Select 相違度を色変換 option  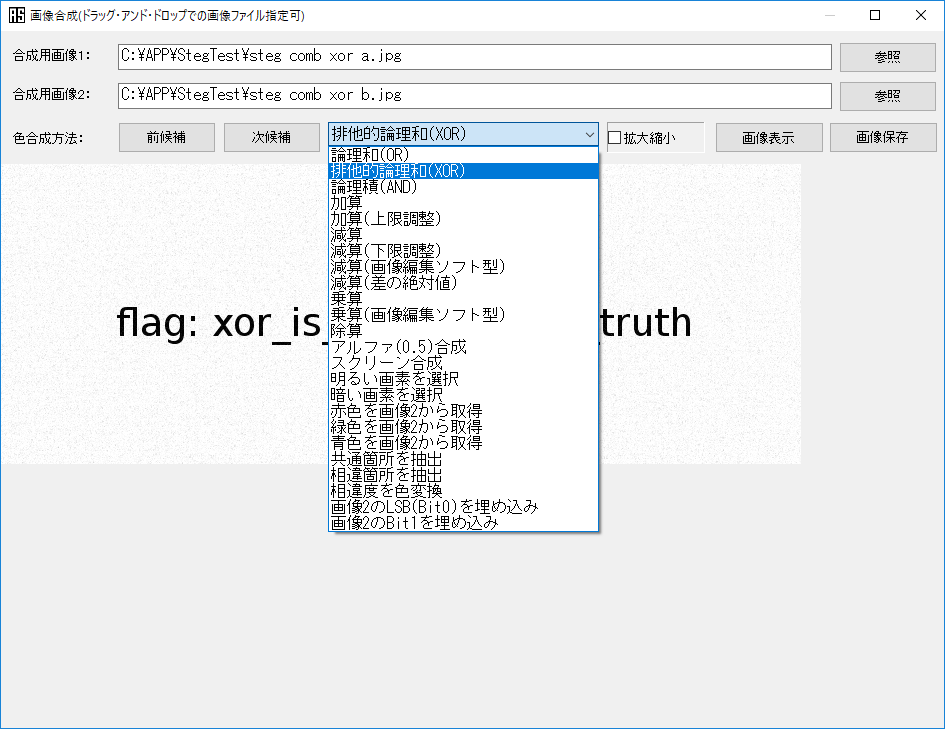click(463, 490)
